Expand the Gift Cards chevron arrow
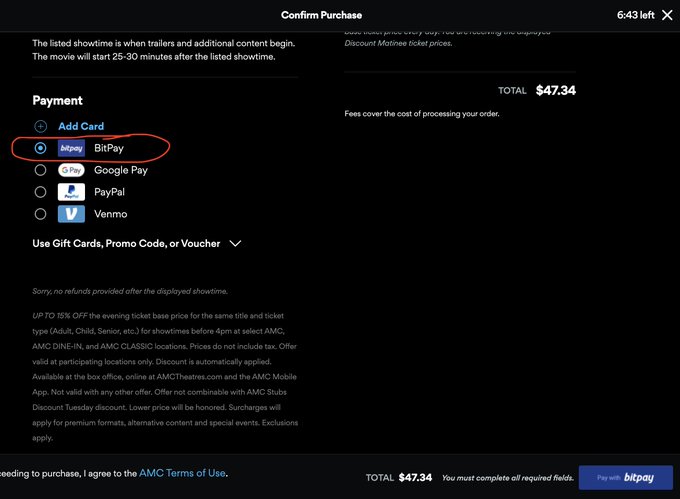680x499 pixels. click(x=235, y=244)
